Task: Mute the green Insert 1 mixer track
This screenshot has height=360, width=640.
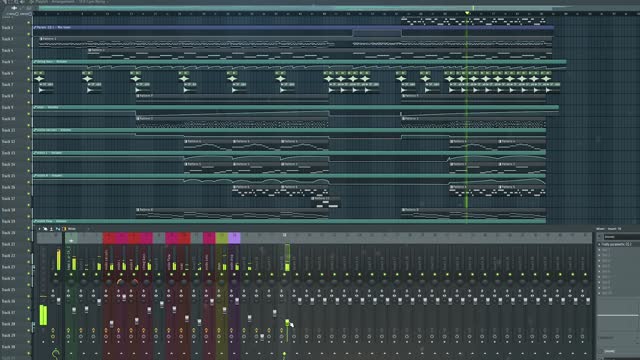Action: (71, 274)
